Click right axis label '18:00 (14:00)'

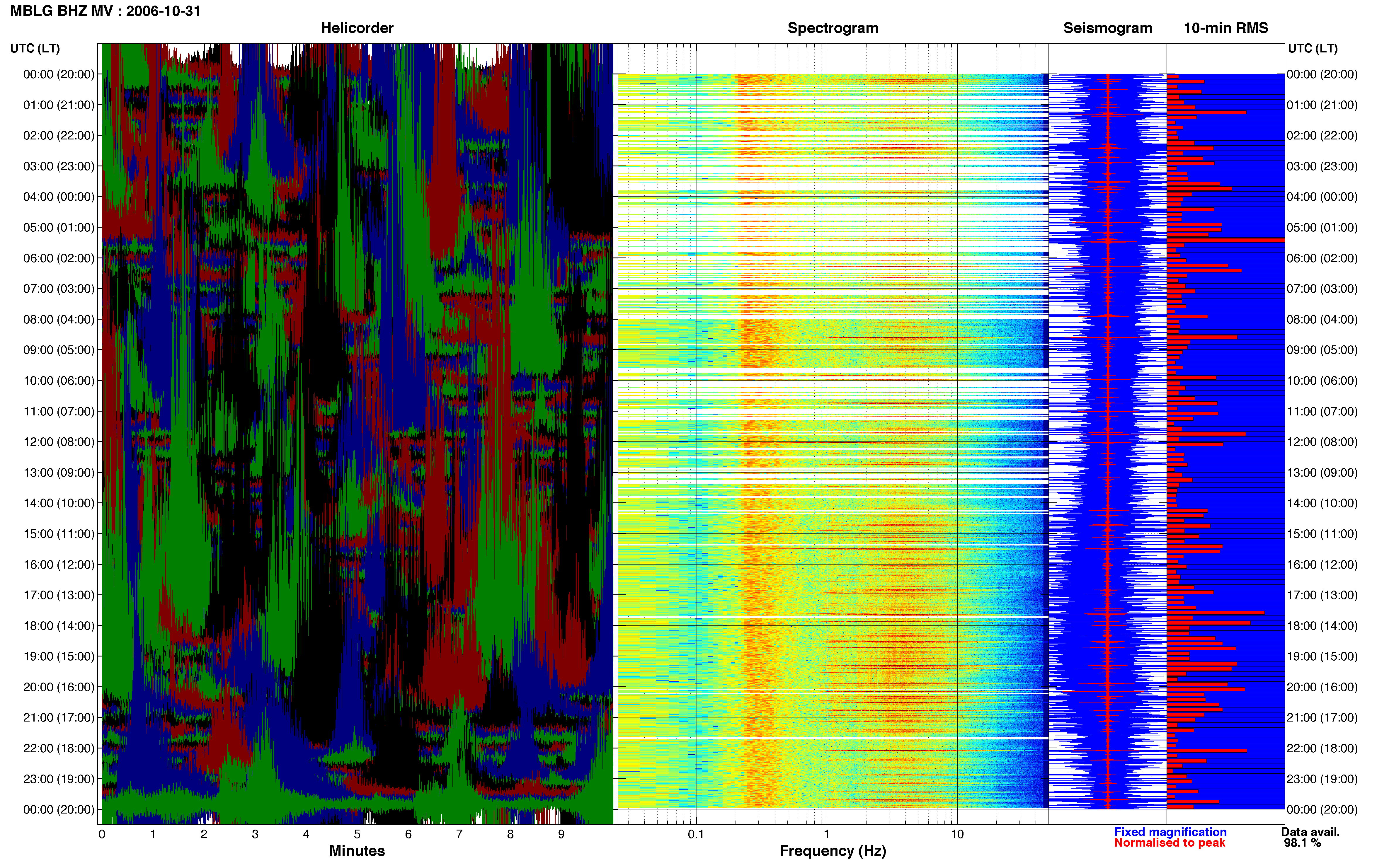(1322, 626)
